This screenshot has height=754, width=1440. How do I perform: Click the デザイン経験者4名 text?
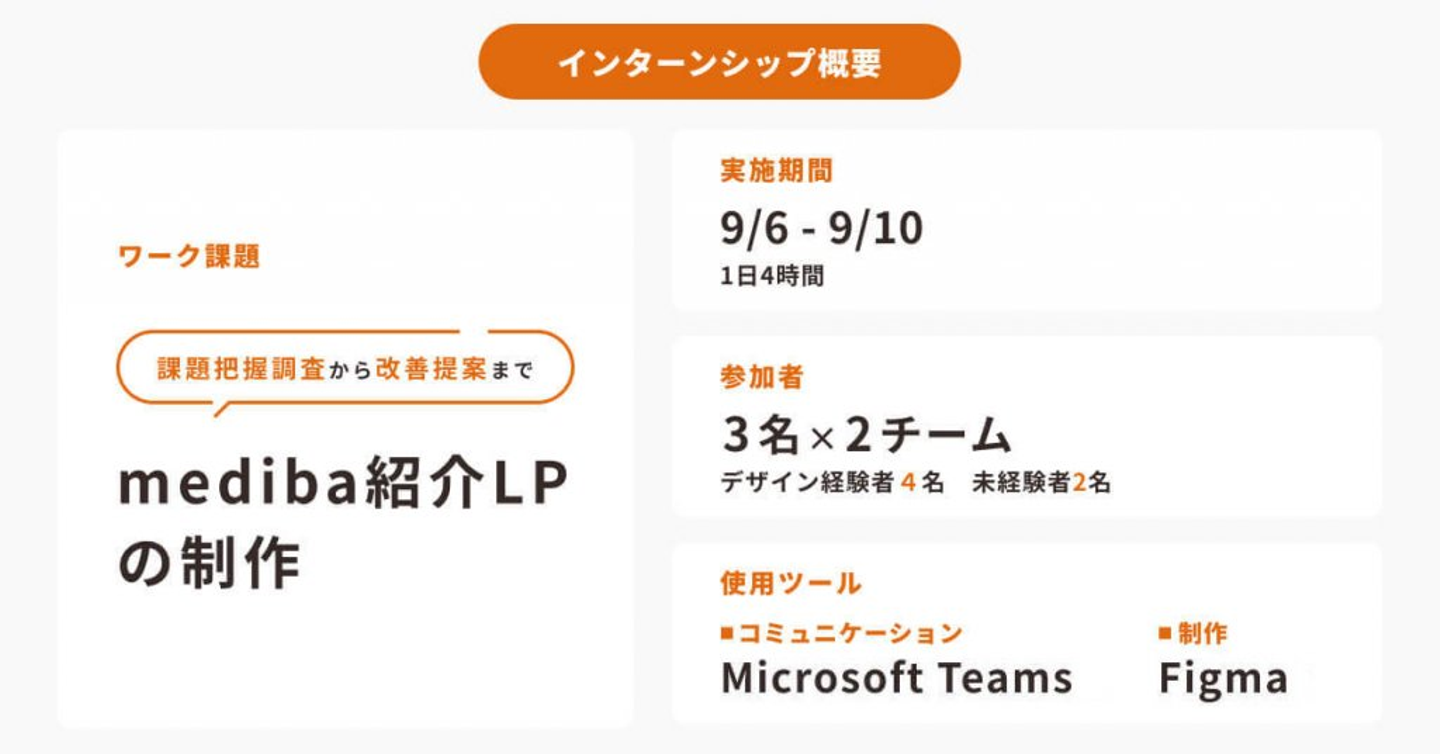point(832,483)
